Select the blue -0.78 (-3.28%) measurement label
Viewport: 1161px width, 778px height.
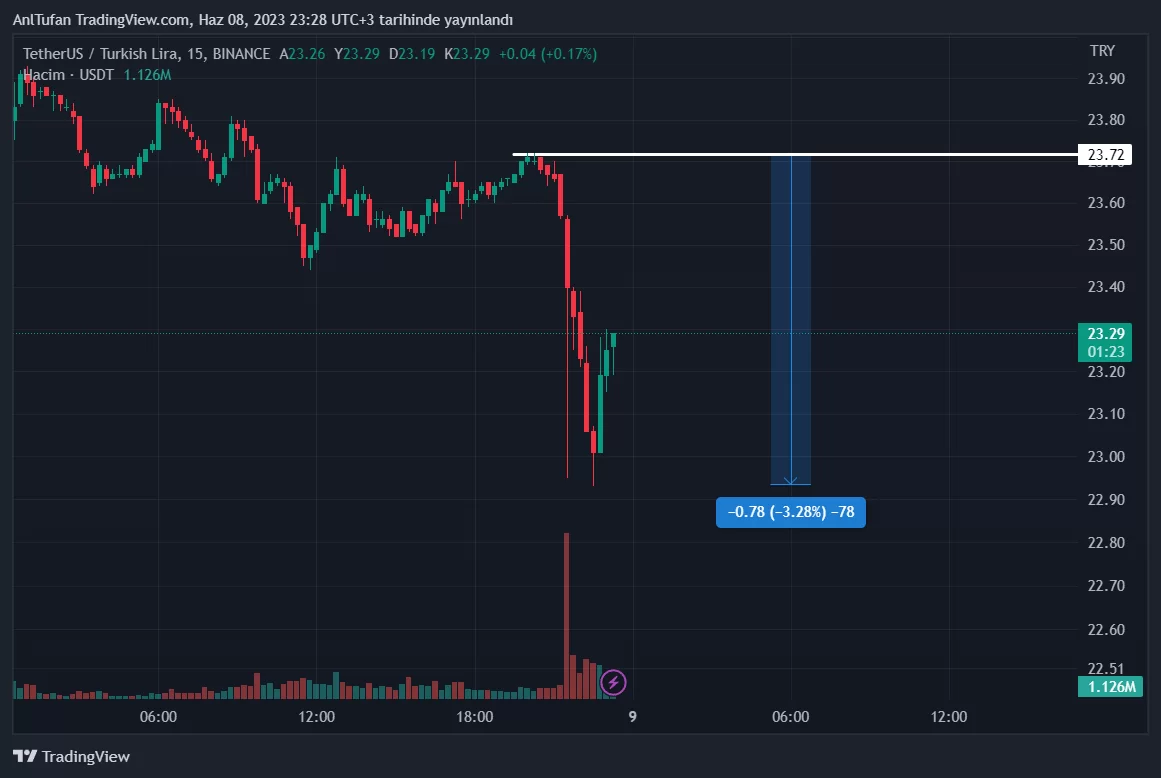point(791,512)
